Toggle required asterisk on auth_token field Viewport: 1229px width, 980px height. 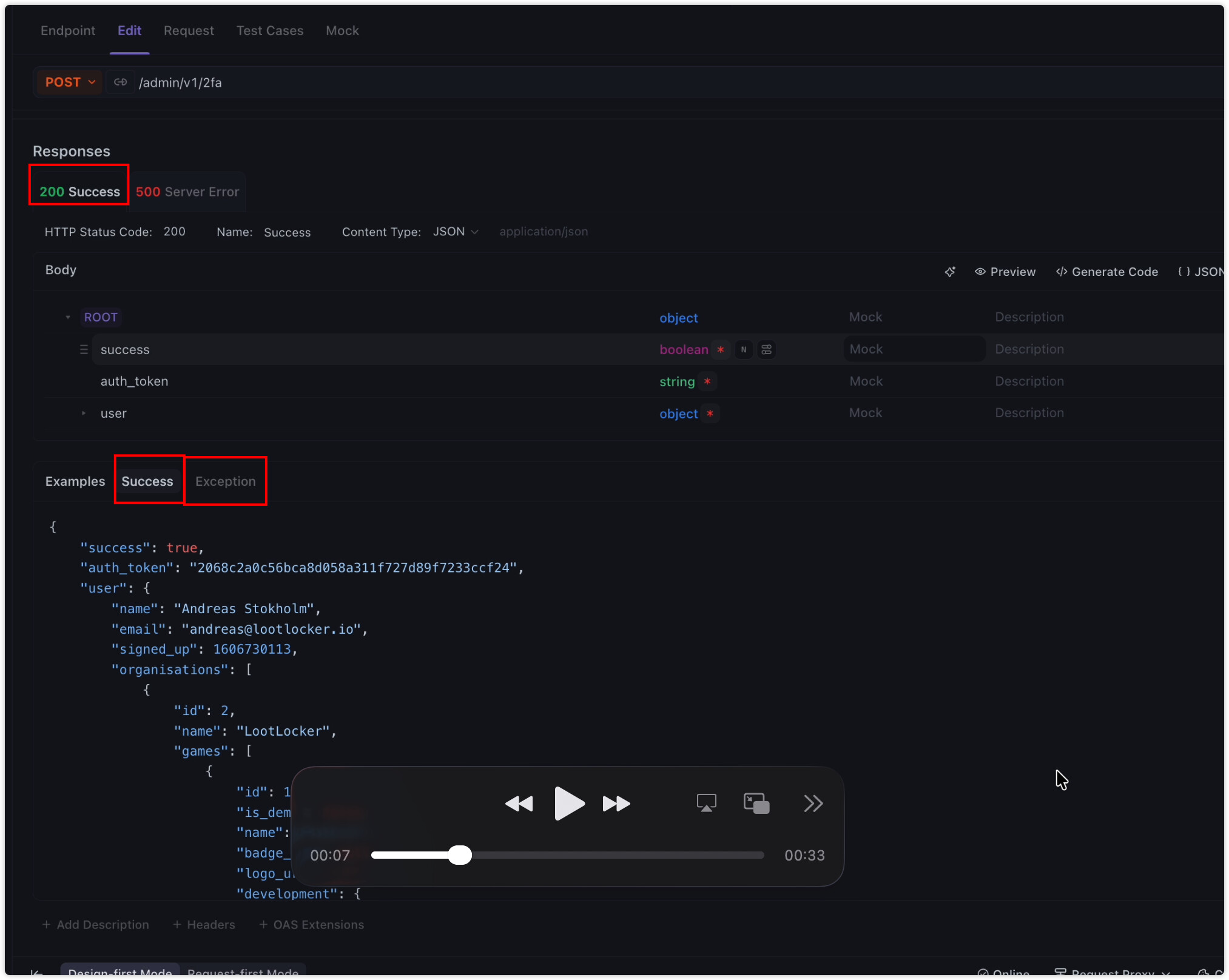point(707,381)
